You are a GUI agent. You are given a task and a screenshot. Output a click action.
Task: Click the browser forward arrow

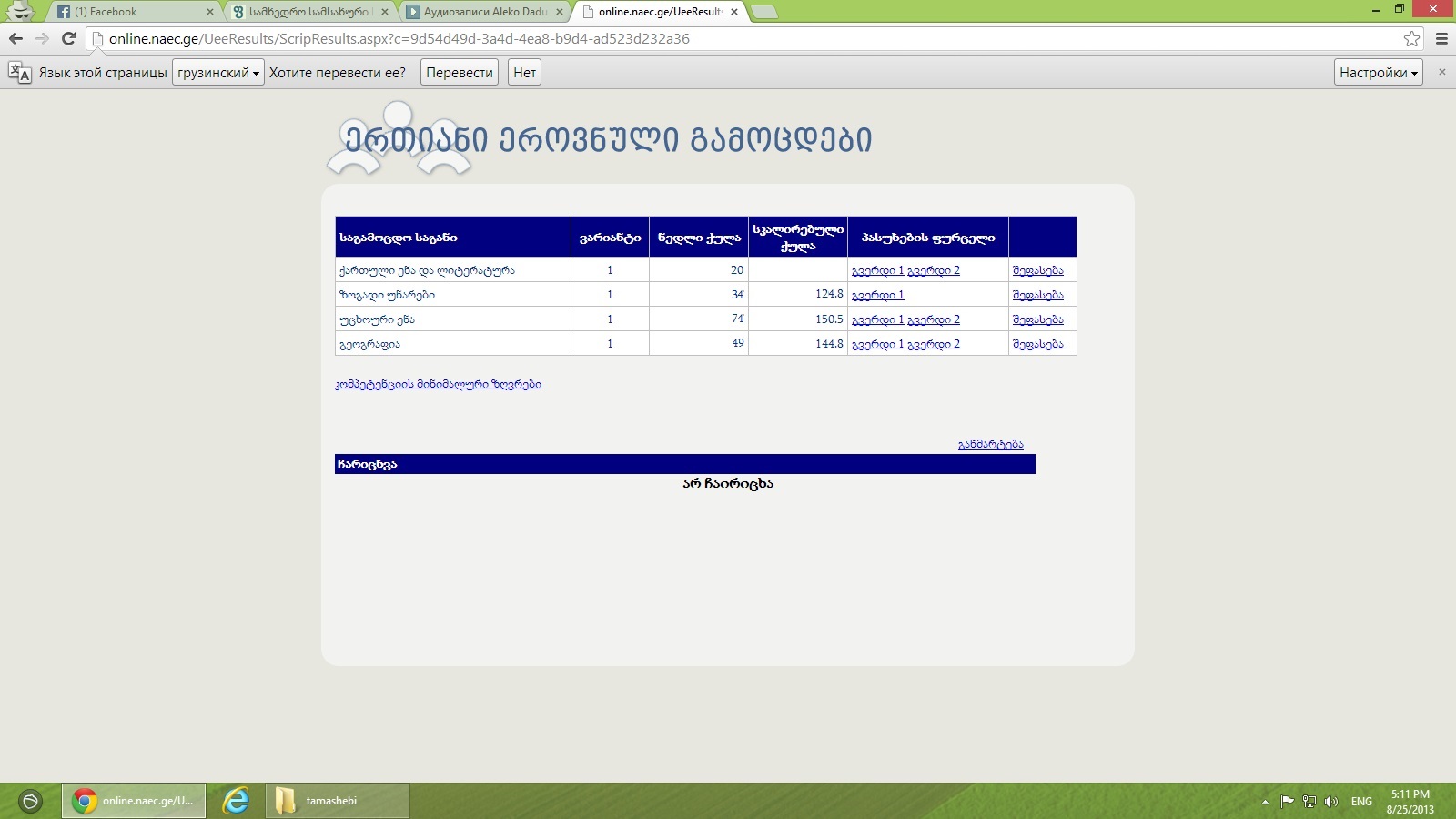point(42,38)
